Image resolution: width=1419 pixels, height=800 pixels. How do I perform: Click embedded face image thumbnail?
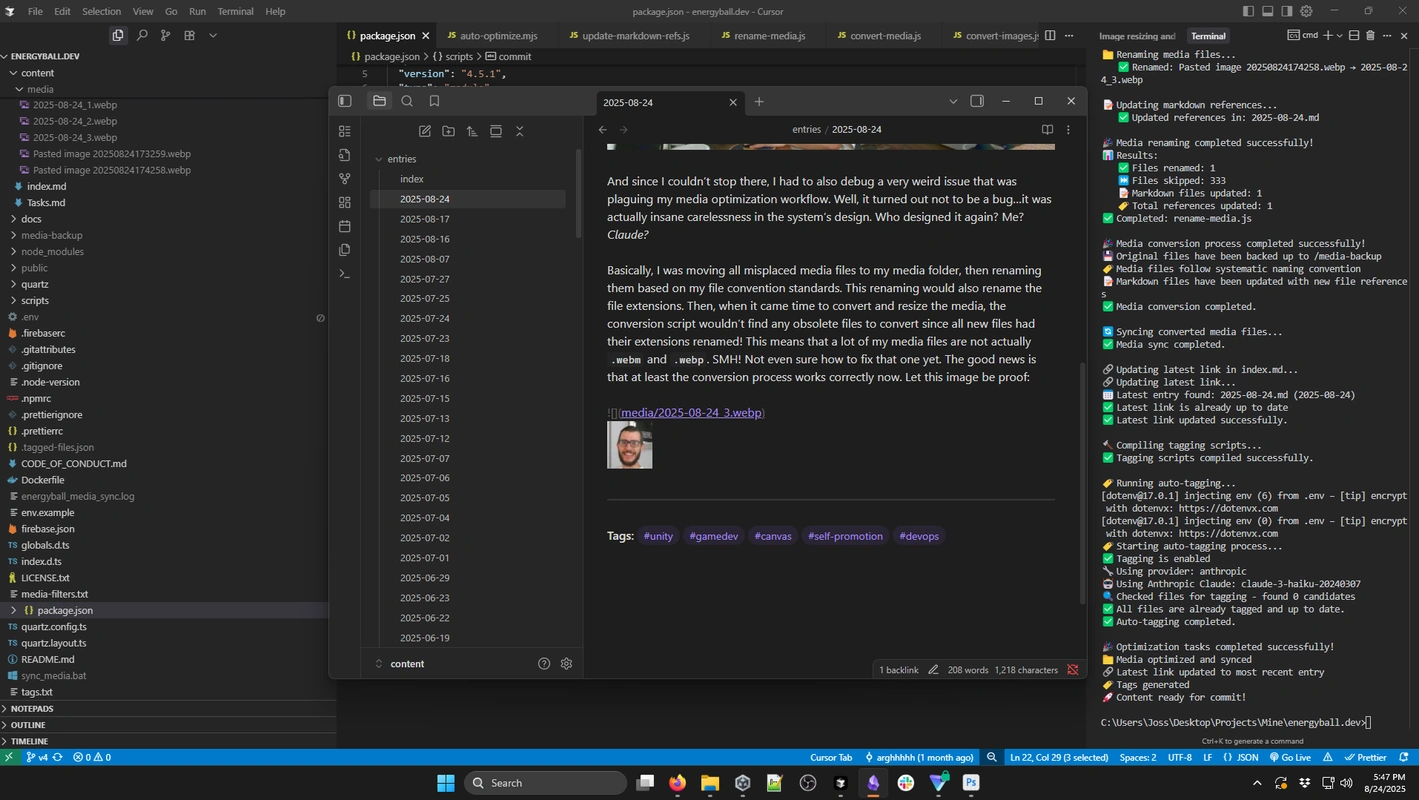(x=630, y=445)
